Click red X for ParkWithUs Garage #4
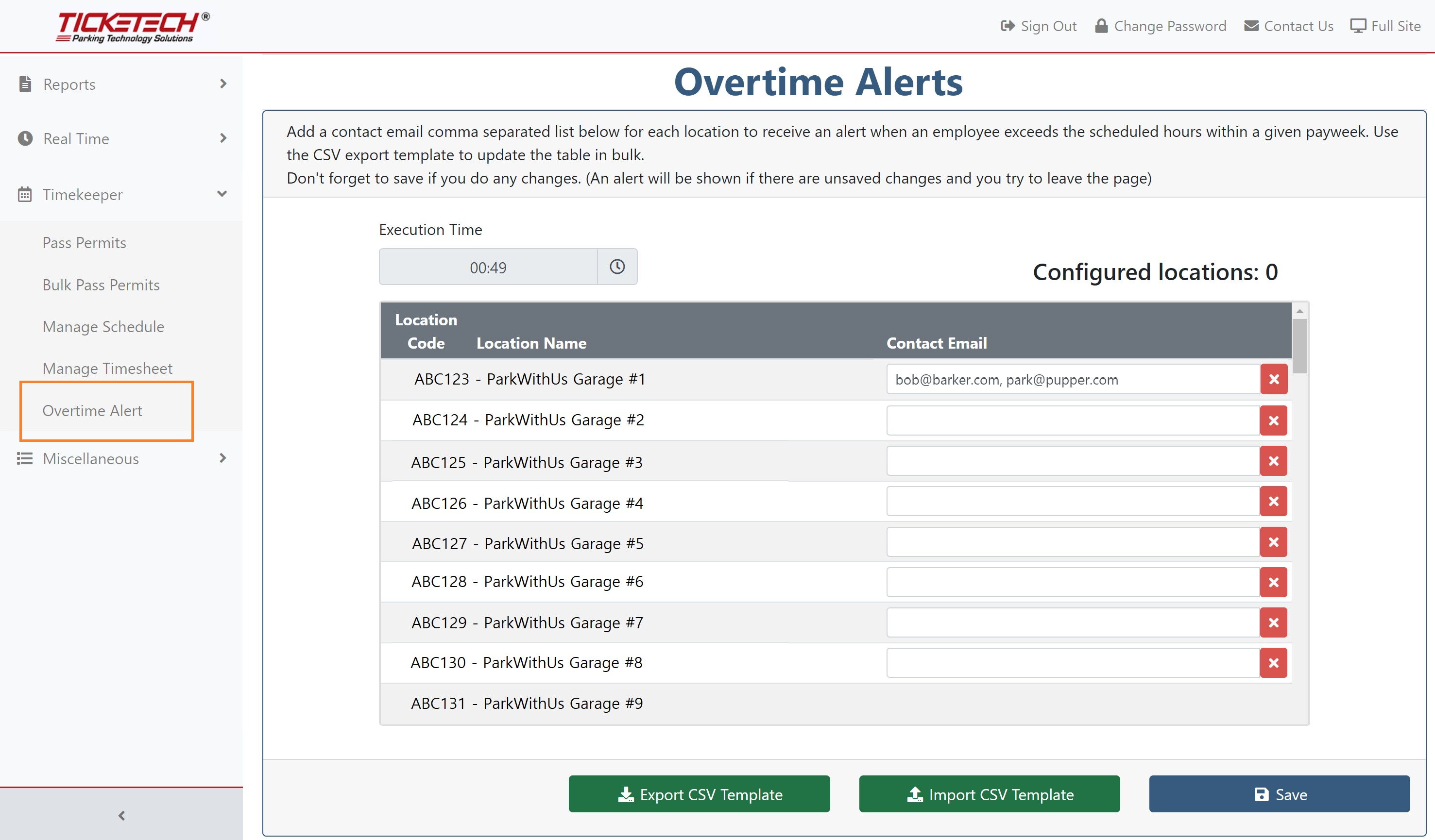1435x840 pixels. 1273,502
